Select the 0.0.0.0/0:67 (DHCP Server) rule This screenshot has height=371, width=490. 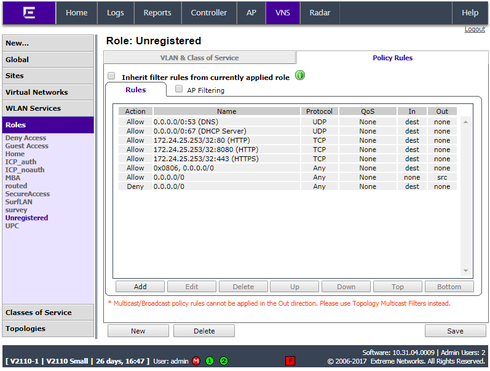tap(288, 131)
